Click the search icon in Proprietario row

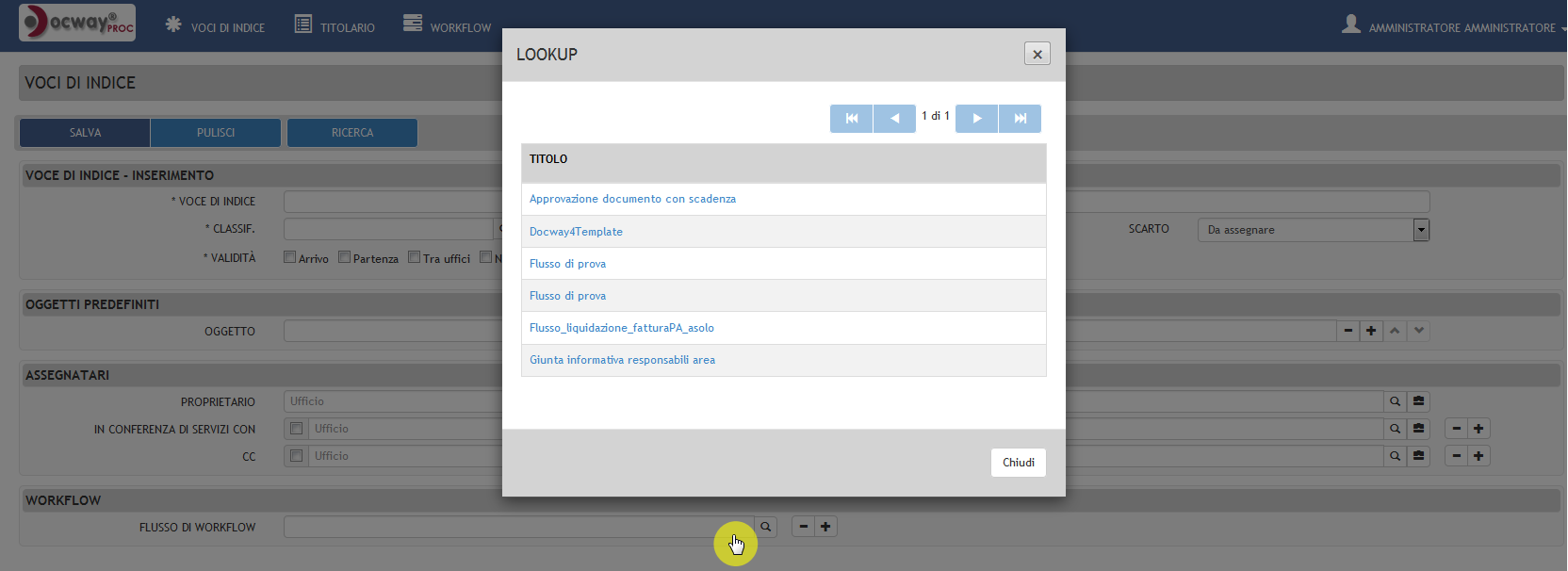pos(1395,401)
